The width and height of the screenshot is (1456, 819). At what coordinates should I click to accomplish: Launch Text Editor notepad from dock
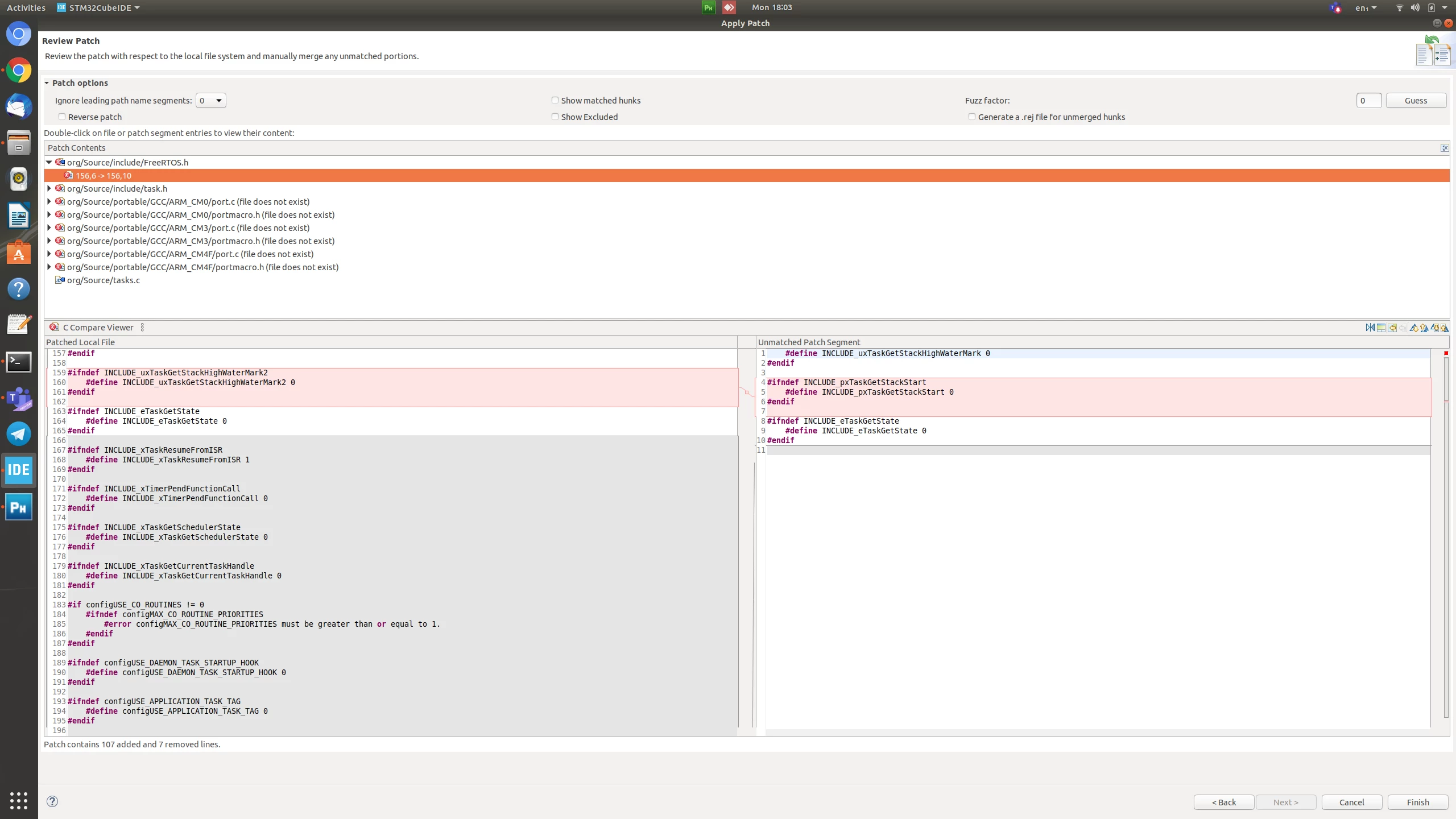(19, 325)
